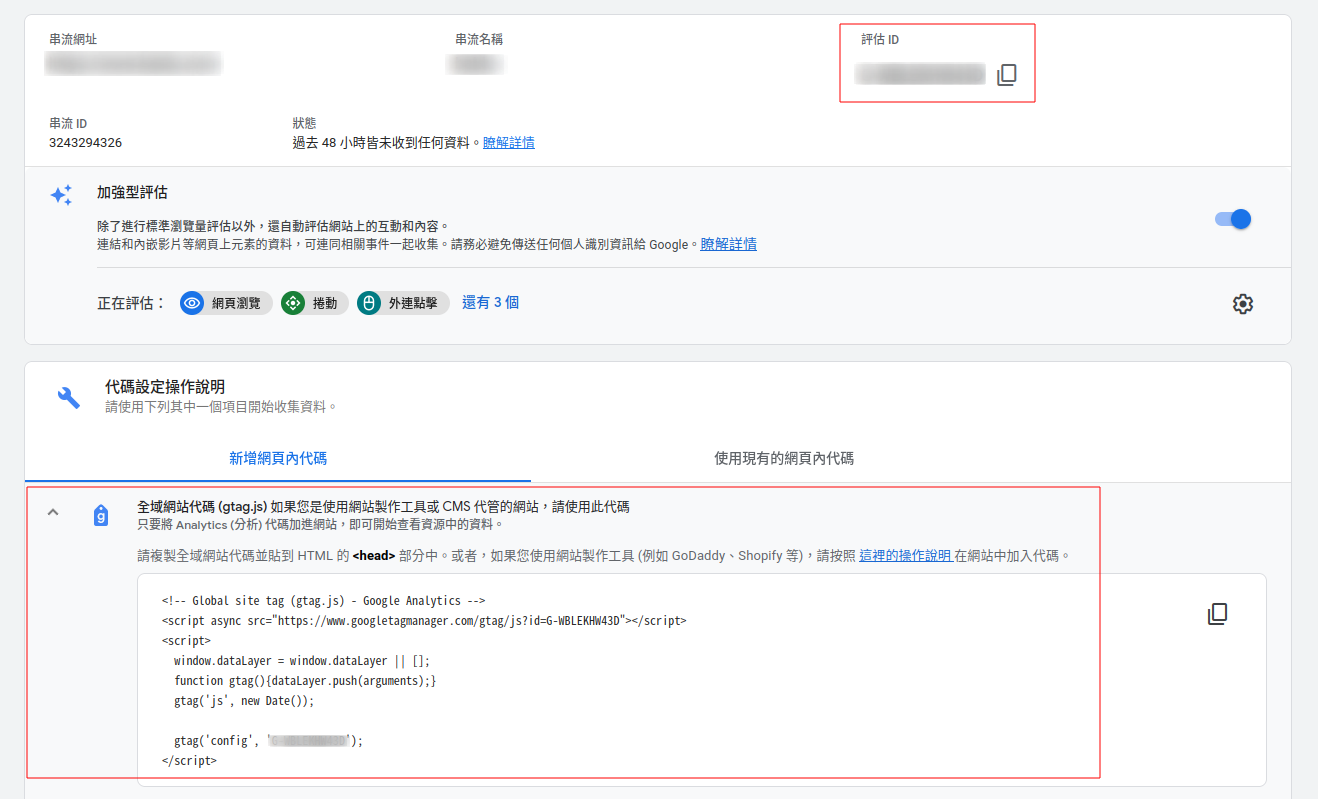Click the 串流名稱 label
Image resolution: width=1318 pixels, height=799 pixels.
tap(479, 39)
